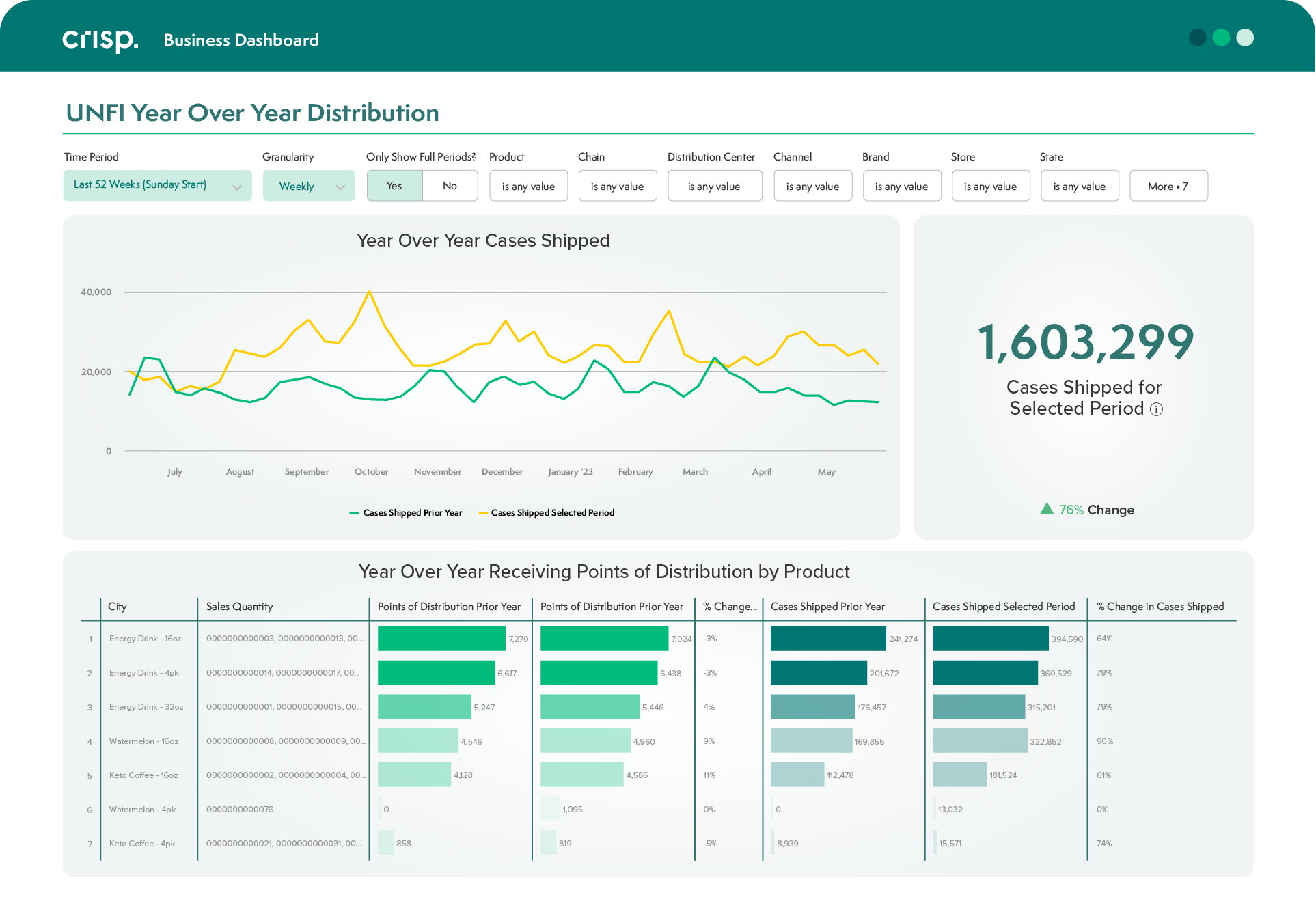This screenshot has width=1316, height=897.
Task: Select No for Only Show Full Periods
Action: [x=450, y=185]
